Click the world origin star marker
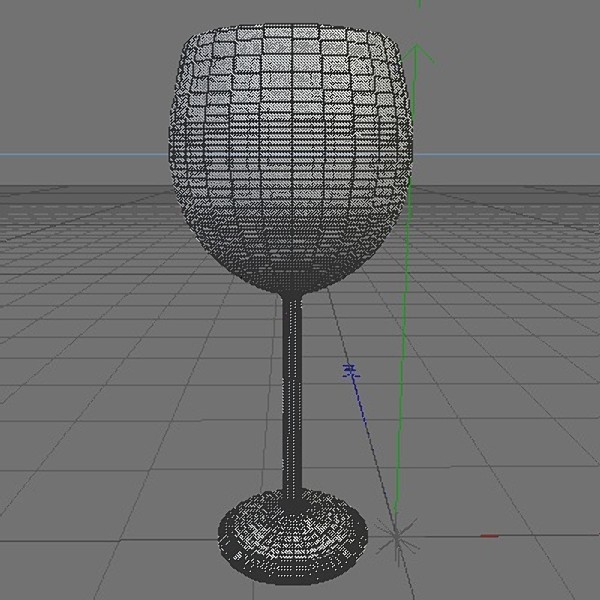Viewport: 600px width, 600px height. (x=396, y=536)
